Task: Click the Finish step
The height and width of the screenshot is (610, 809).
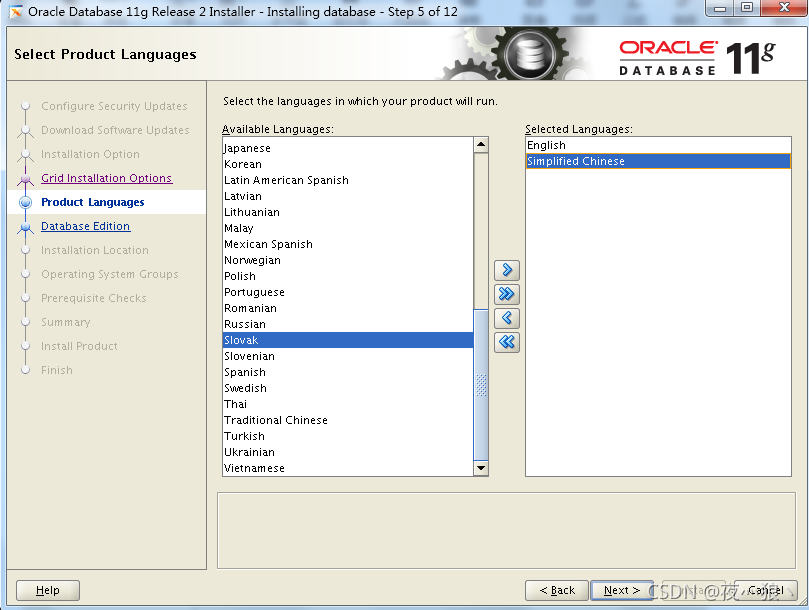Action: (x=57, y=370)
